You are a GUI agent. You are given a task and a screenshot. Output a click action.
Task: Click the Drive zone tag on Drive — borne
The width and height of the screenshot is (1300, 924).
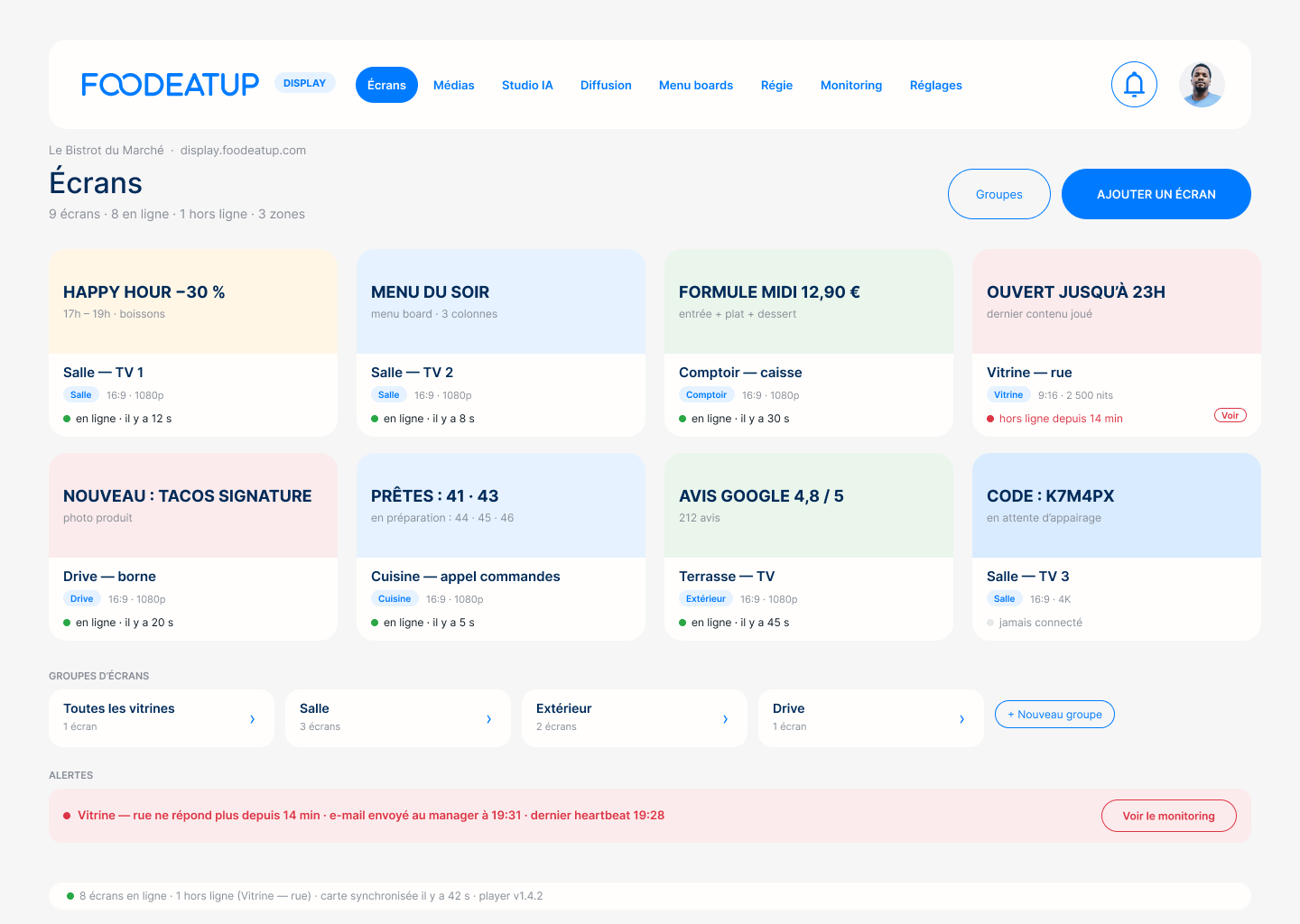pyautogui.click(x=82, y=599)
